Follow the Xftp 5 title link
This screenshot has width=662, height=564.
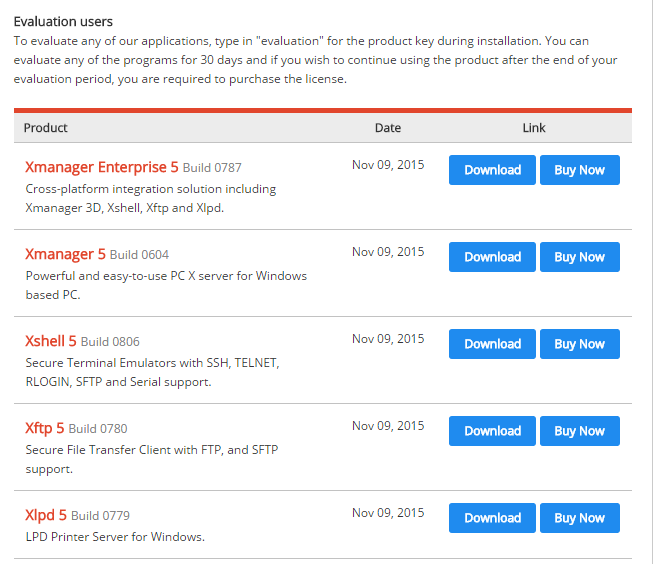pos(44,428)
